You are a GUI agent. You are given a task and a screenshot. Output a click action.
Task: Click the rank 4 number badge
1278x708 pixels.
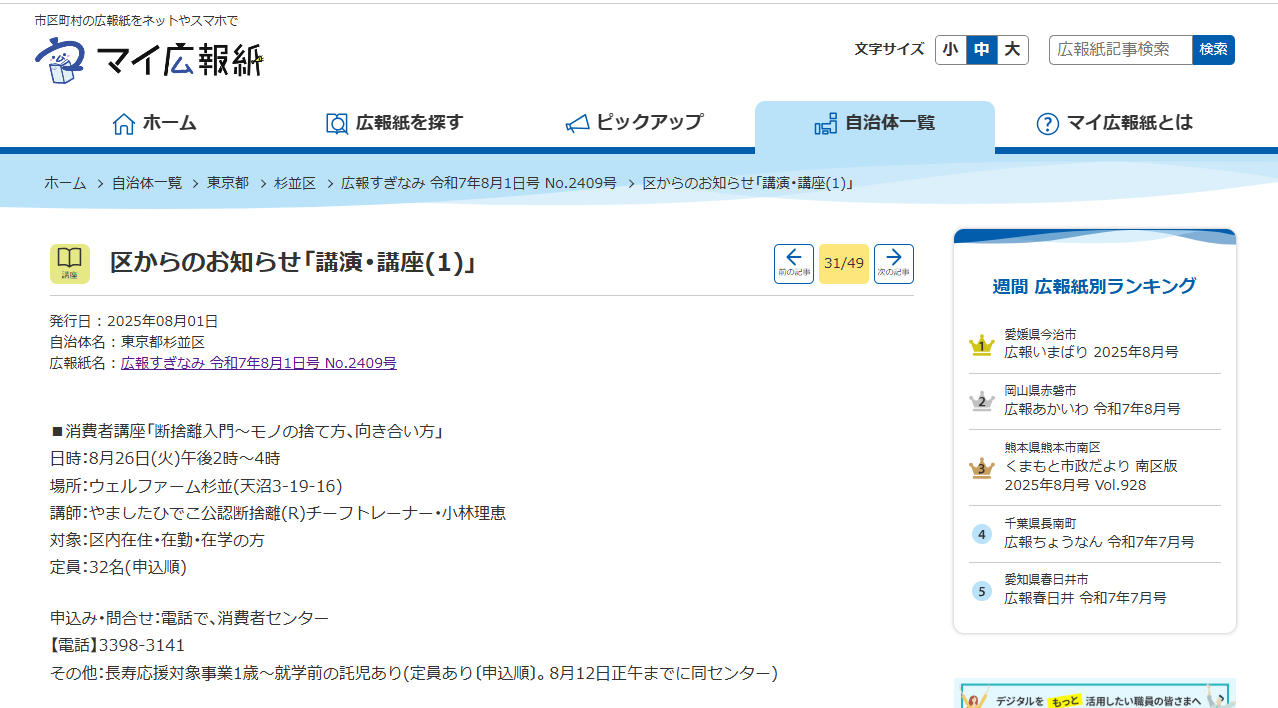[981, 534]
